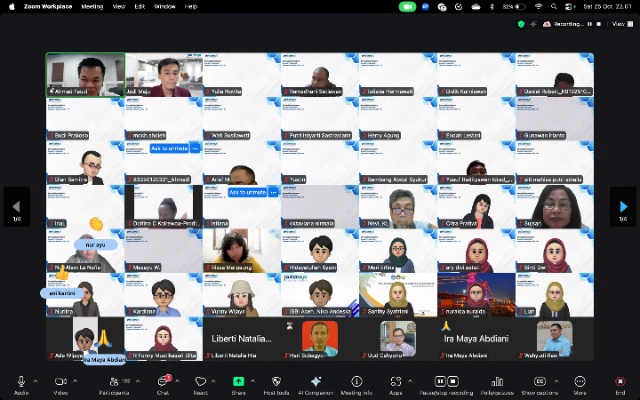This screenshot has width=640, height=400.
Task: Go to the next gallery page arrow
Action: 623,207
